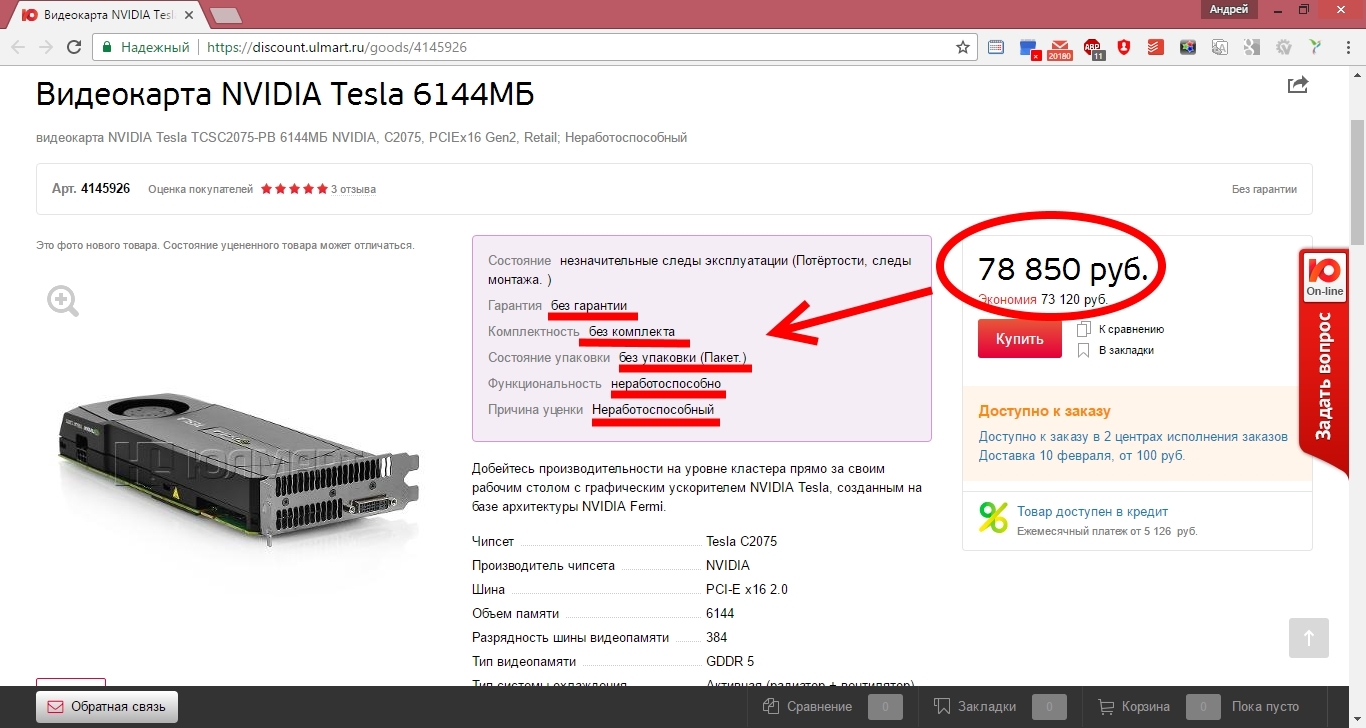Open a new tab
The width and height of the screenshot is (1366, 728).
pos(226,15)
